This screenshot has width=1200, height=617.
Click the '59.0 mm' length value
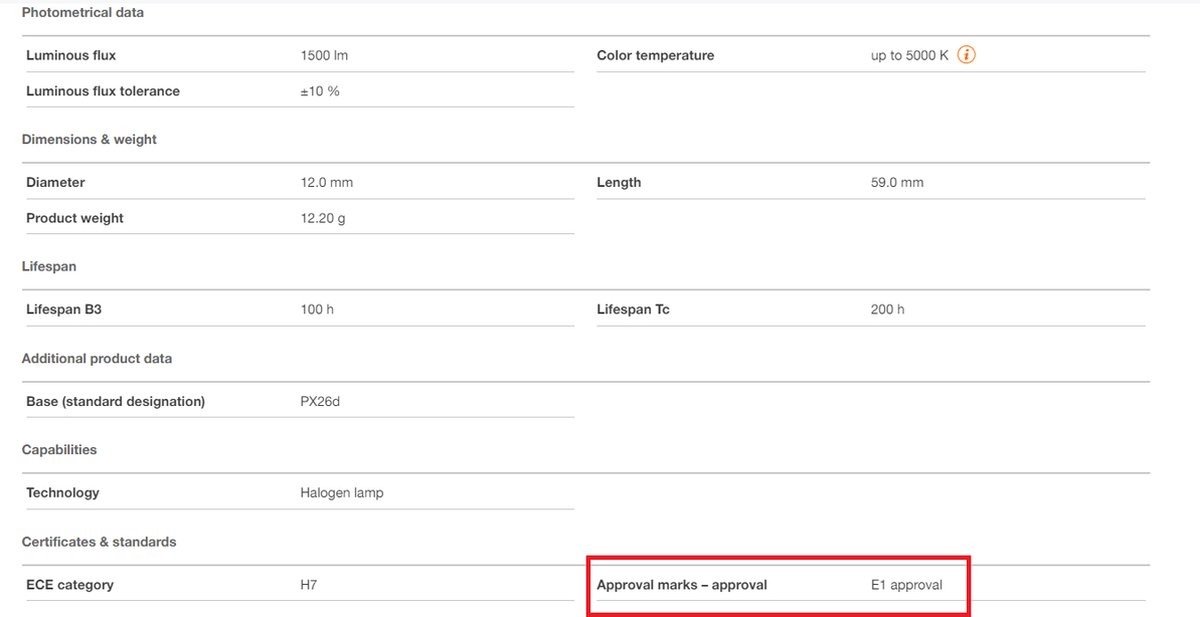click(897, 183)
